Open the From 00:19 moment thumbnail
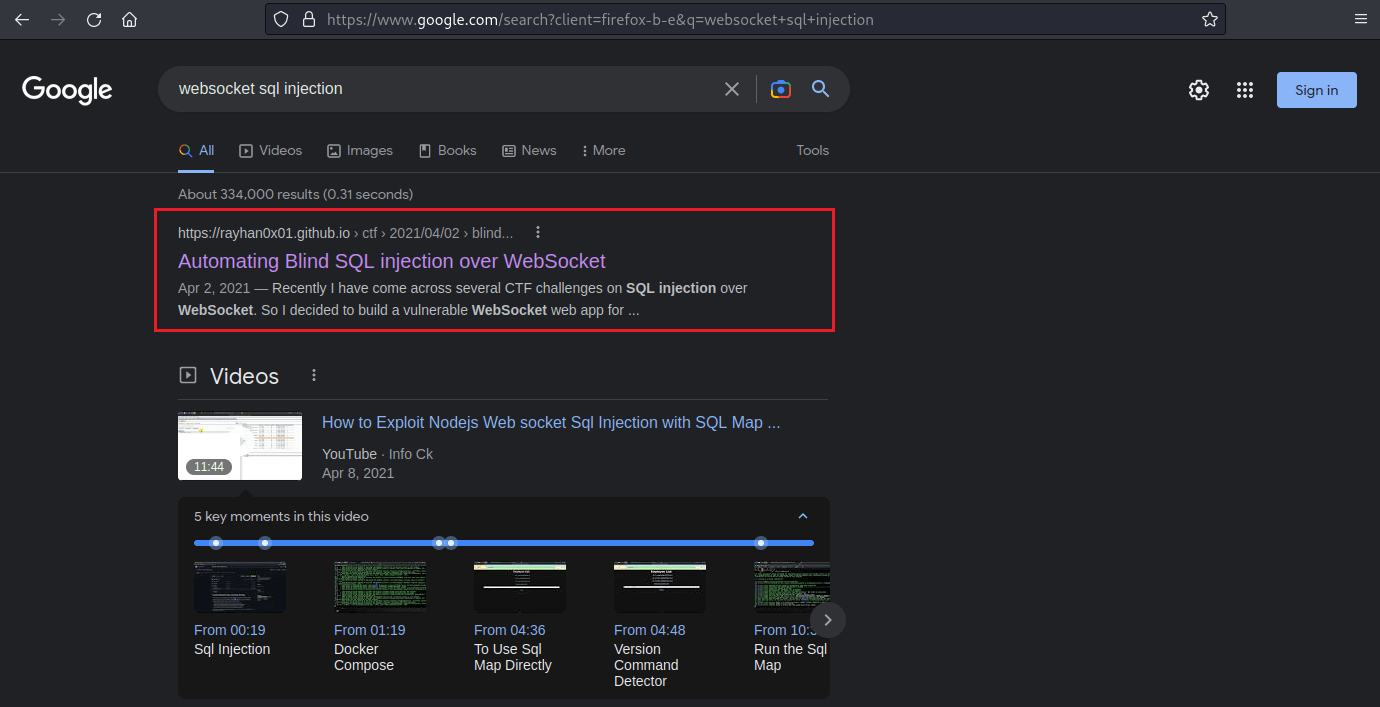This screenshot has height=707, width=1380. 240,587
